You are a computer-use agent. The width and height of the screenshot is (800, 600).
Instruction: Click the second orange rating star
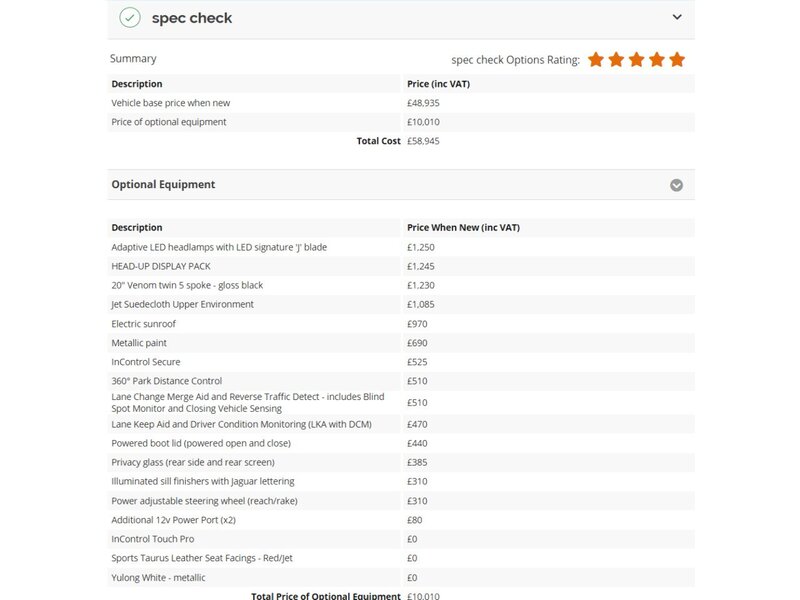(616, 59)
